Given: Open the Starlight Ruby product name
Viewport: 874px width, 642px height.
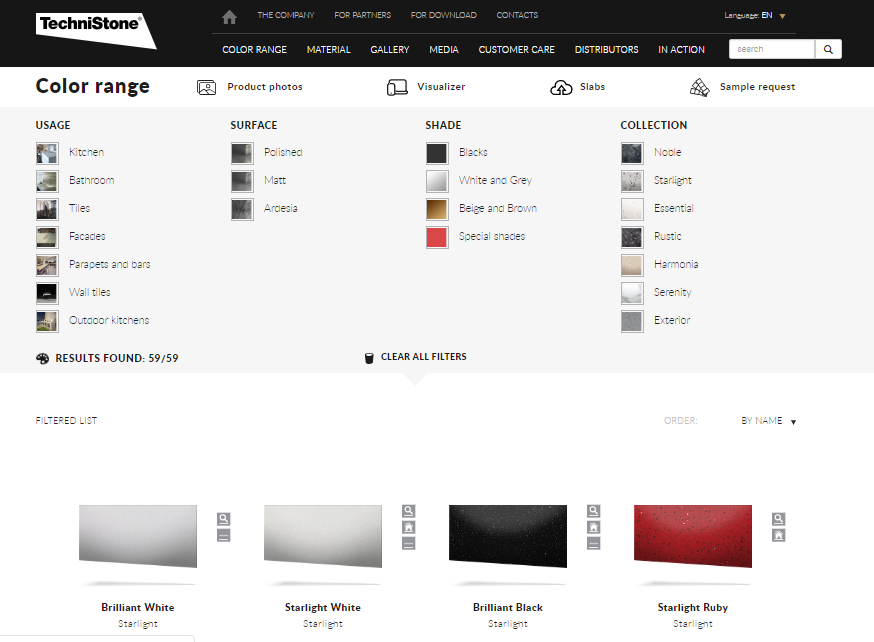Looking at the screenshot, I should pyautogui.click(x=693, y=607).
